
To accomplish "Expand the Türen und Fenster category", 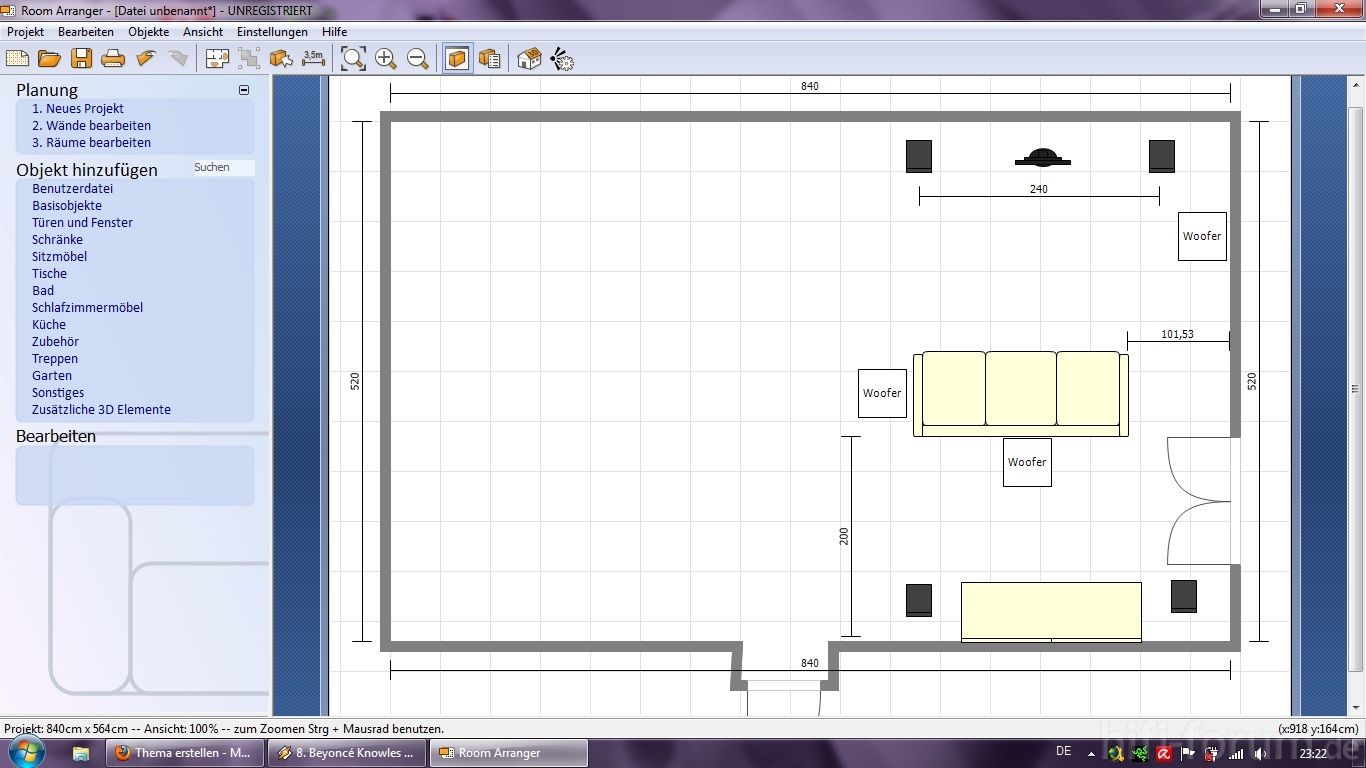I will pos(82,223).
